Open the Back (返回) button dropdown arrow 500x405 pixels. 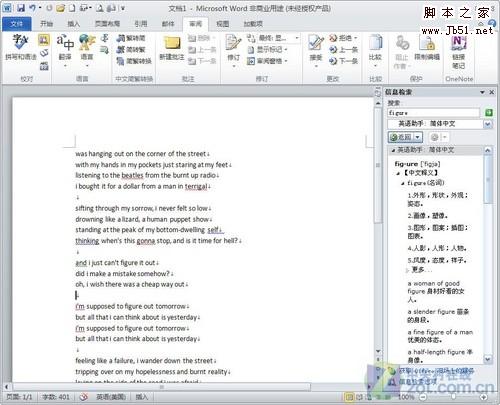pyautogui.click(x=418, y=137)
